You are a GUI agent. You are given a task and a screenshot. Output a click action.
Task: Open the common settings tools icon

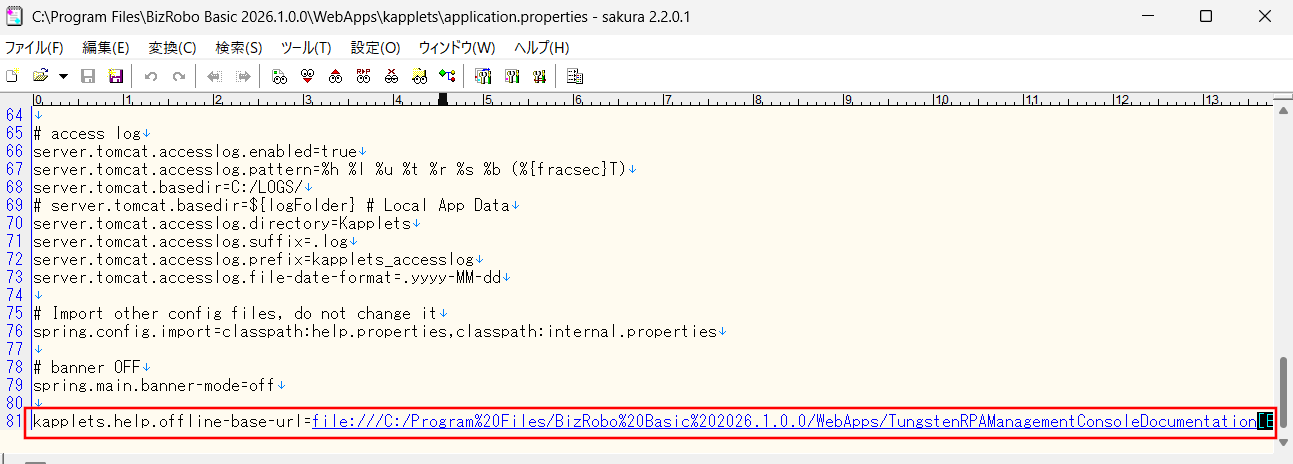click(x=540, y=76)
